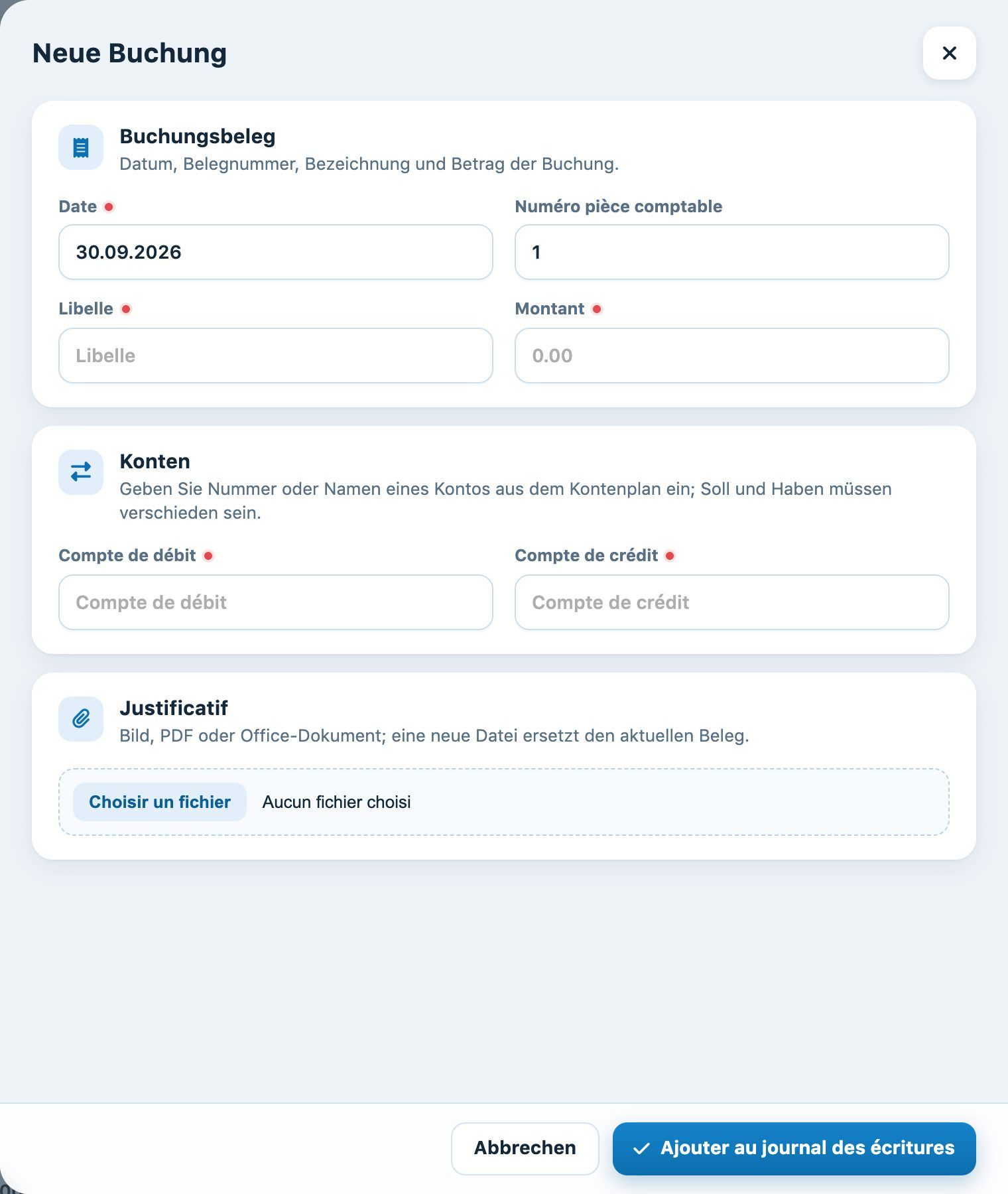Viewport: 1008px width, 1194px height.
Task: Click the Montant field label
Action: point(550,308)
